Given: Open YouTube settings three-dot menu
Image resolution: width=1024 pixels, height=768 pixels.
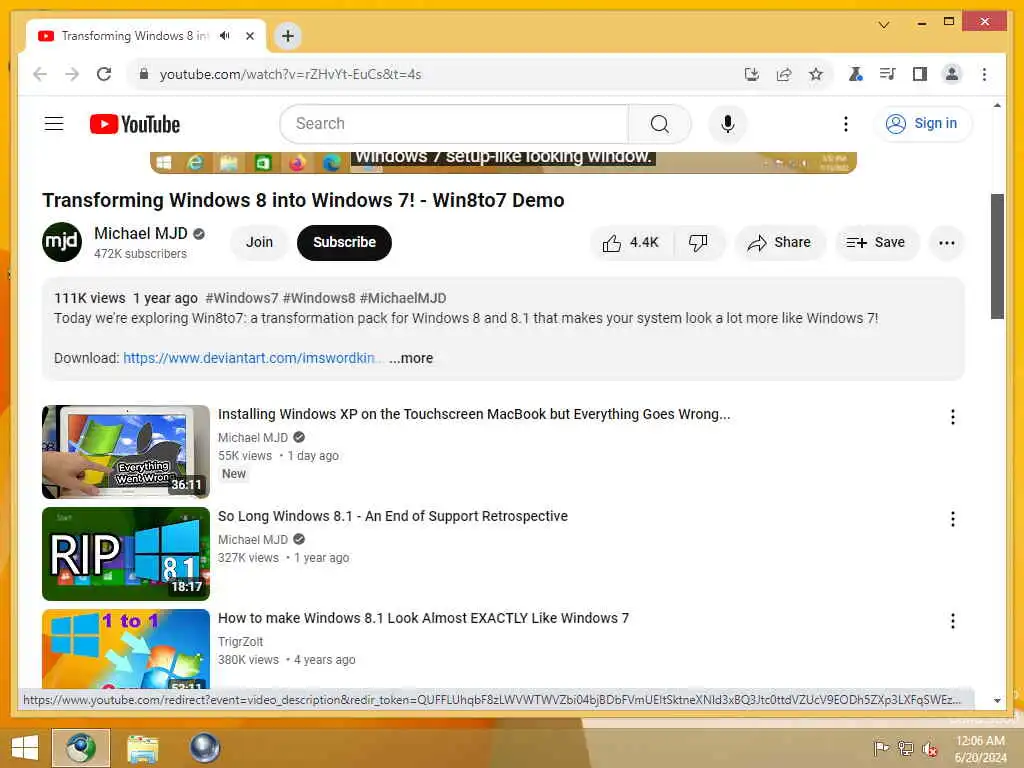Looking at the screenshot, I should coord(846,123).
